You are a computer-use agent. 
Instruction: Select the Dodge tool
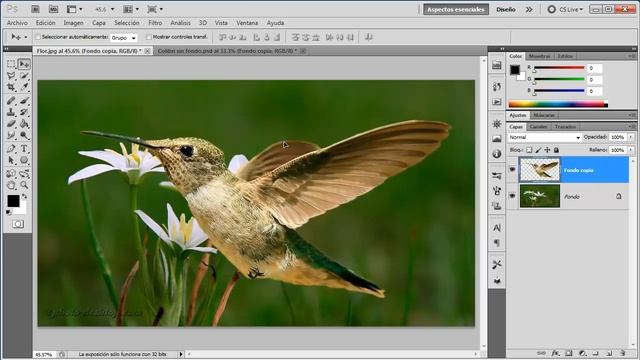pos(24,135)
